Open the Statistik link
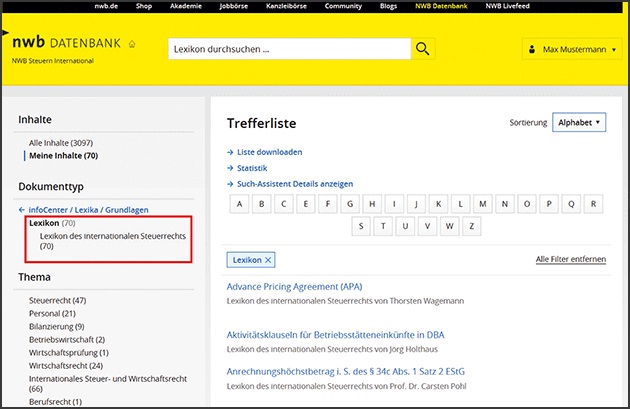This screenshot has height=409, width=630. point(252,168)
